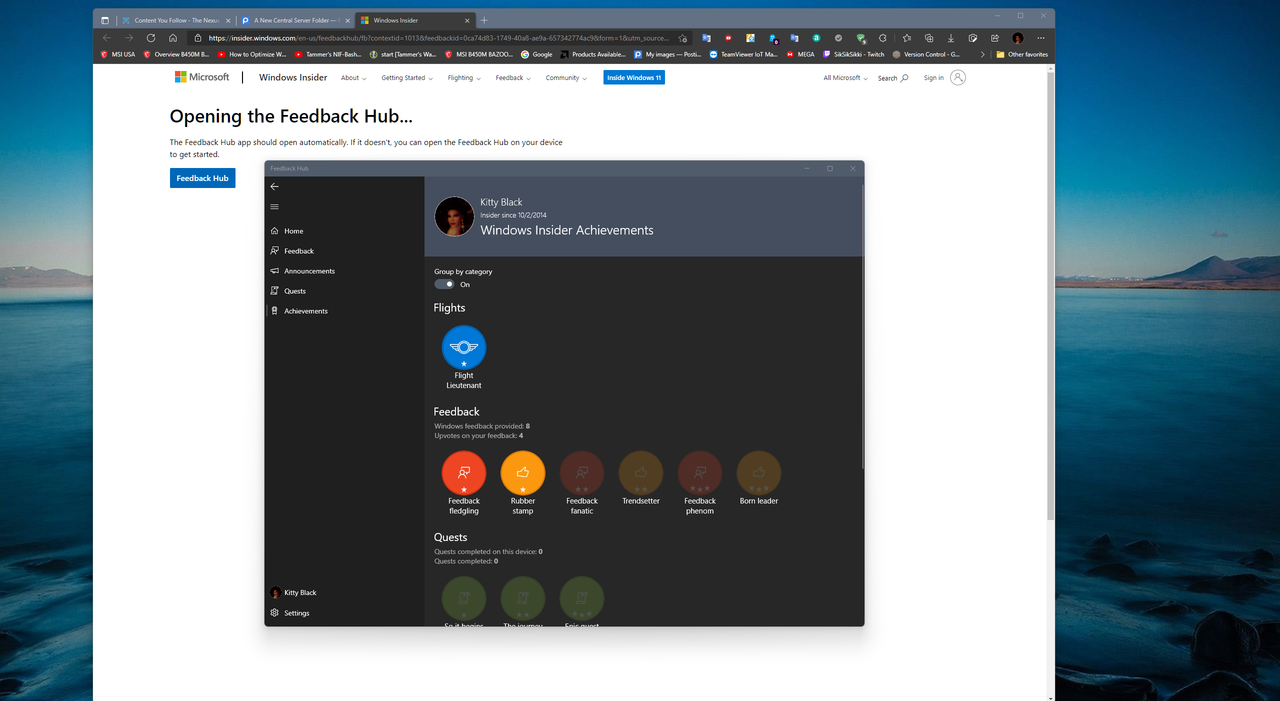Click the browser refresh button
The height and width of the screenshot is (701, 1280).
151,38
